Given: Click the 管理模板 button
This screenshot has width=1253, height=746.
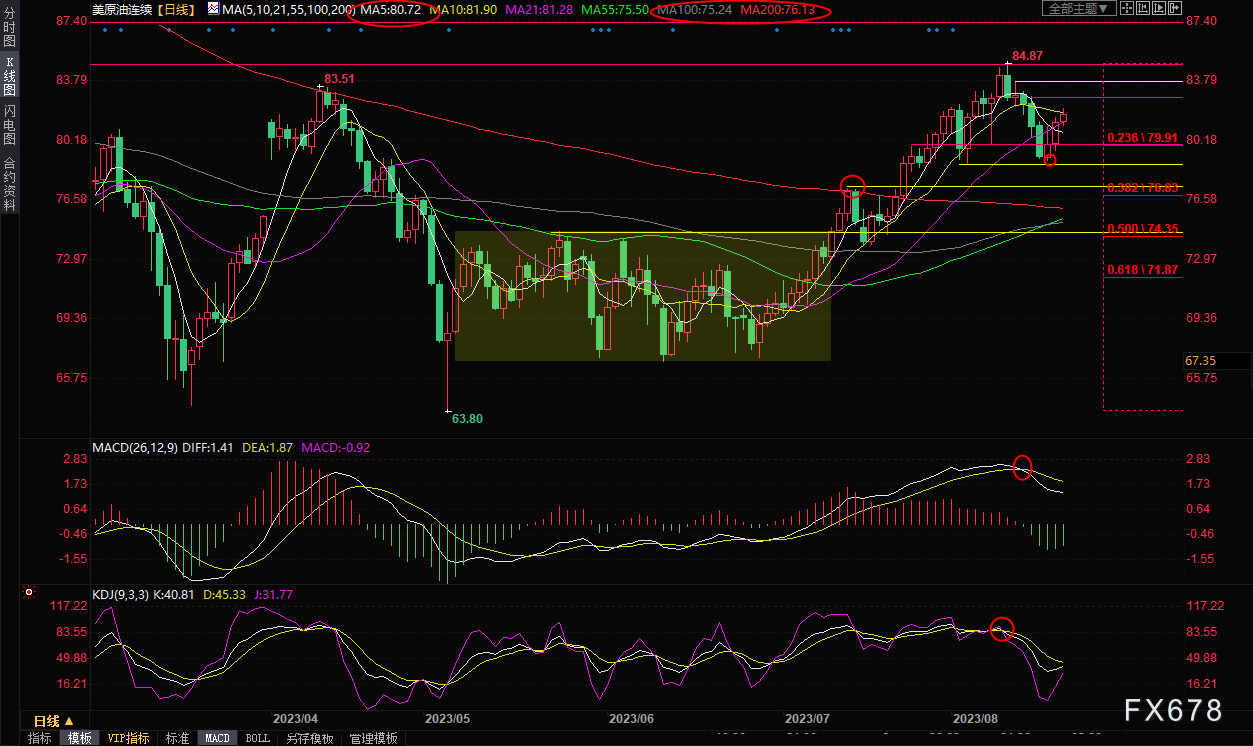Looking at the screenshot, I should 373,739.
